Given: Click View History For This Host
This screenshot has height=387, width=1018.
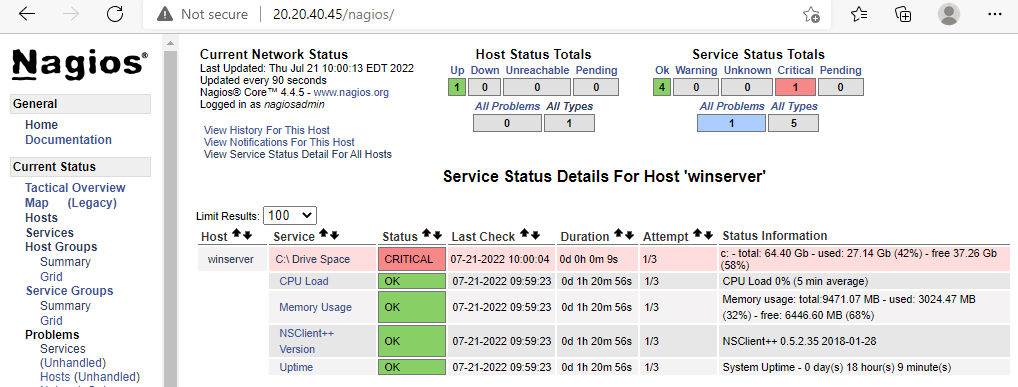Looking at the screenshot, I should point(267,130).
